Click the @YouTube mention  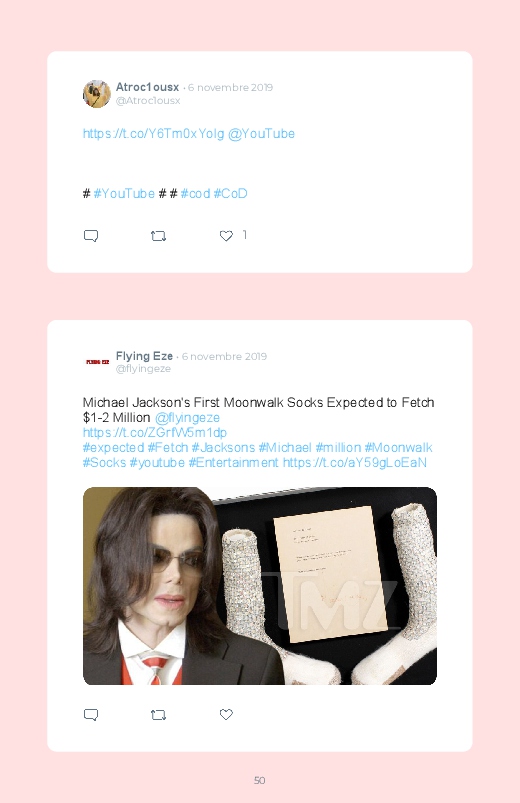coord(261,134)
